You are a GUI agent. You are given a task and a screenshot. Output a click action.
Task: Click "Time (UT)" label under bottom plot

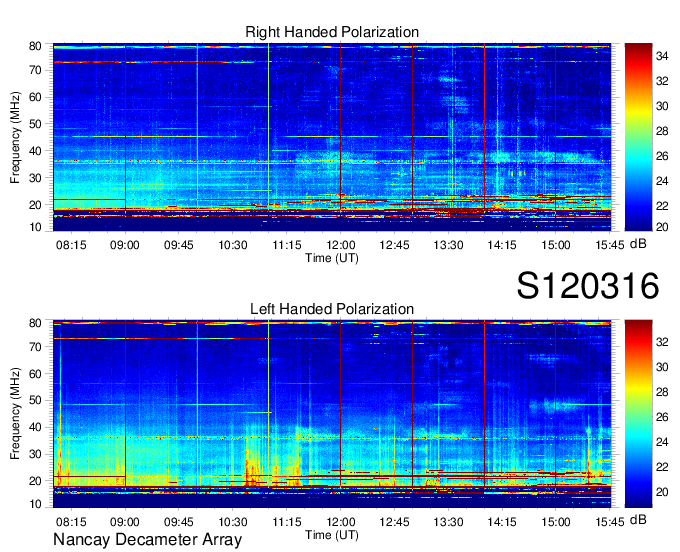click(x=332, y=535)
